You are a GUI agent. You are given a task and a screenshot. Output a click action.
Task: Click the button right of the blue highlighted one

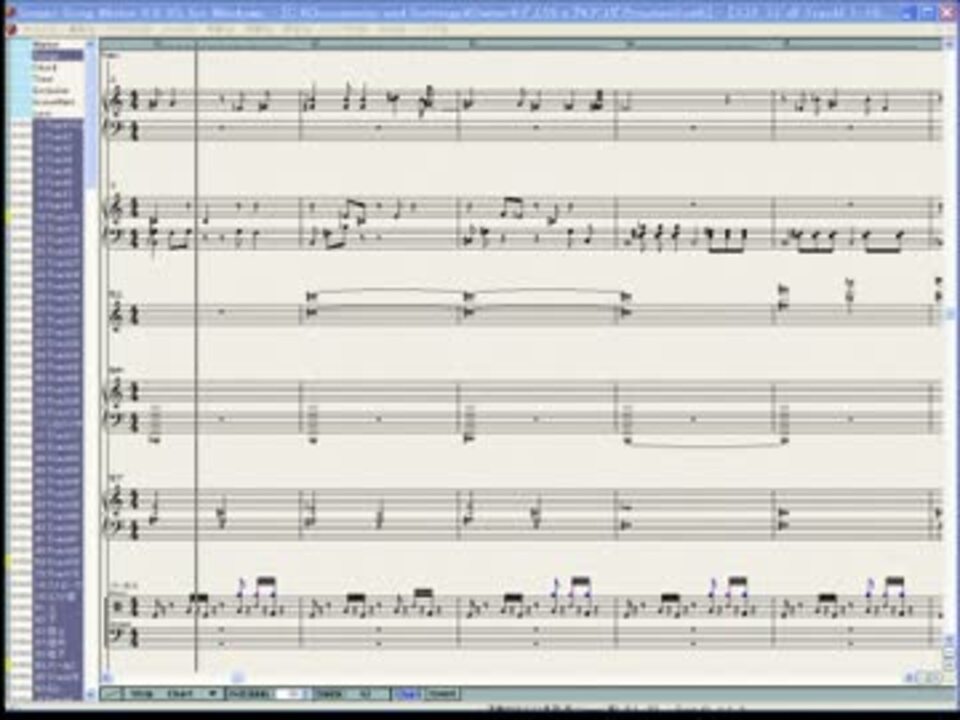pyautogui.click(x=441, y=694)
